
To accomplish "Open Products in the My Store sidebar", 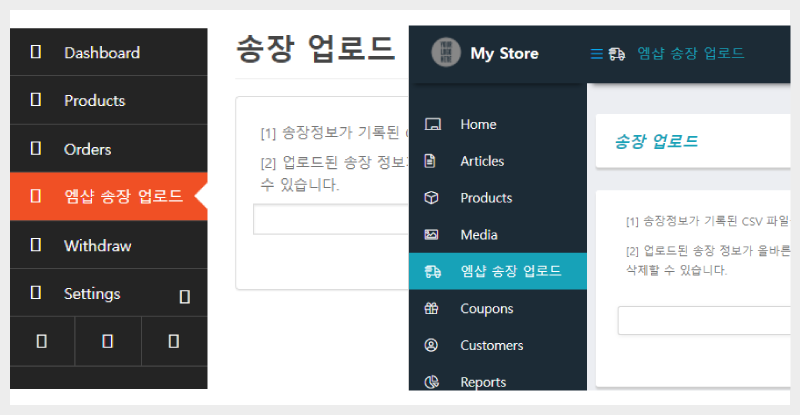I will pos(498,198).
